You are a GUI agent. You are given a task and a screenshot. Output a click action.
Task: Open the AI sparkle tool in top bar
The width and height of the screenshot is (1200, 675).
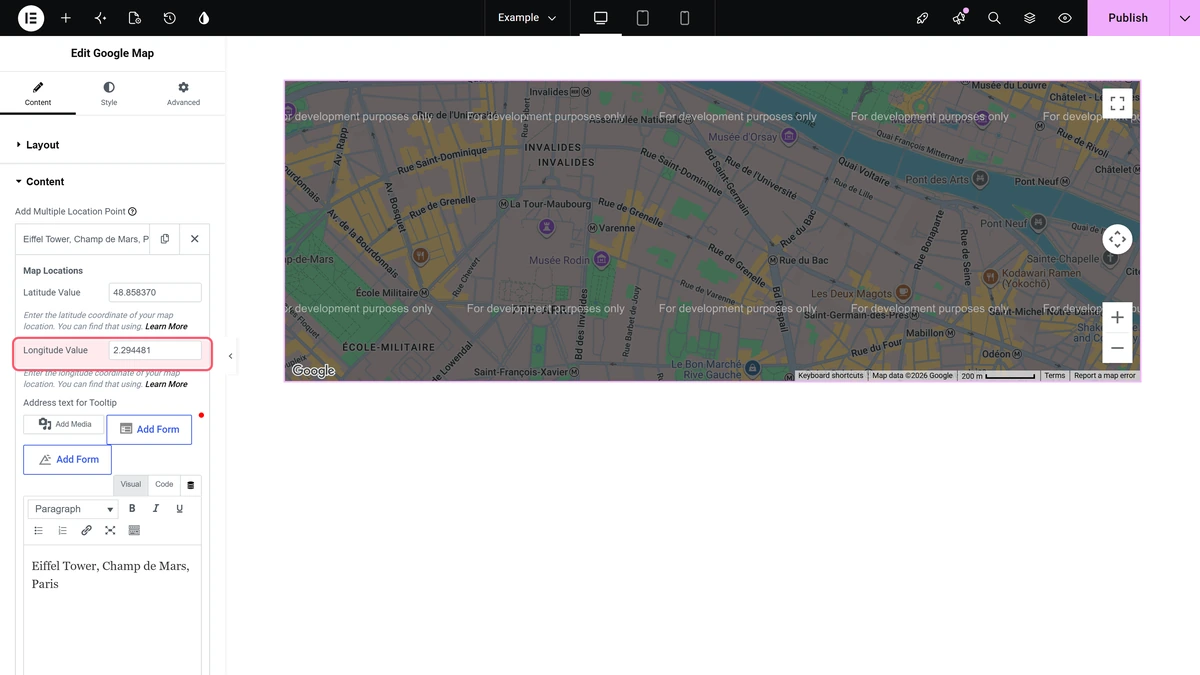100,18
